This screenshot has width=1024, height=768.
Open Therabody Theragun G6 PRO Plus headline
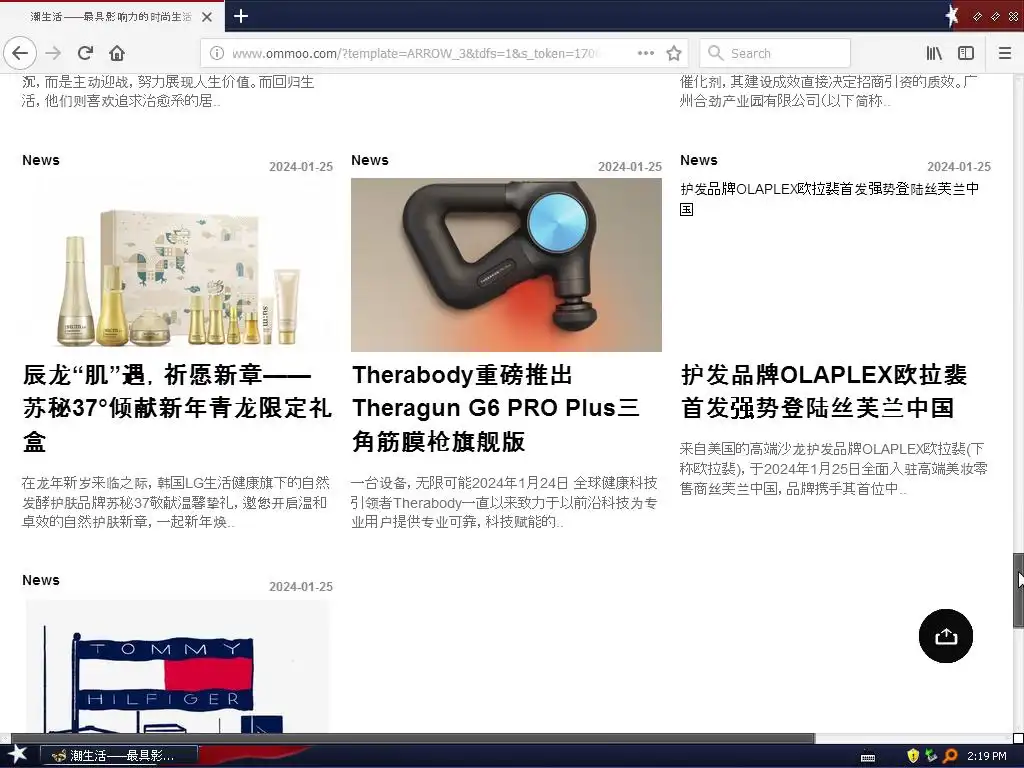[496, 408]
